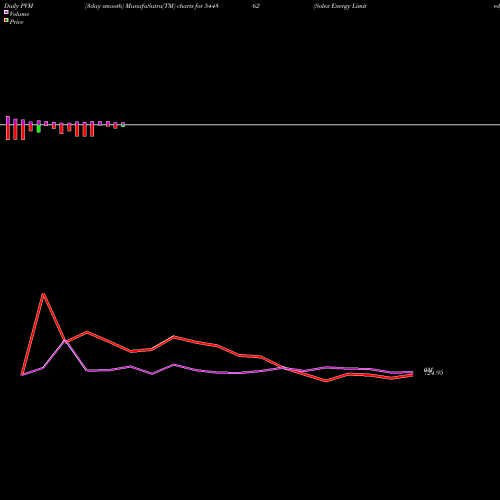Click the Price legend color swatch
The width and height of the screenshot is (500, 500).
tap(6, 20)
